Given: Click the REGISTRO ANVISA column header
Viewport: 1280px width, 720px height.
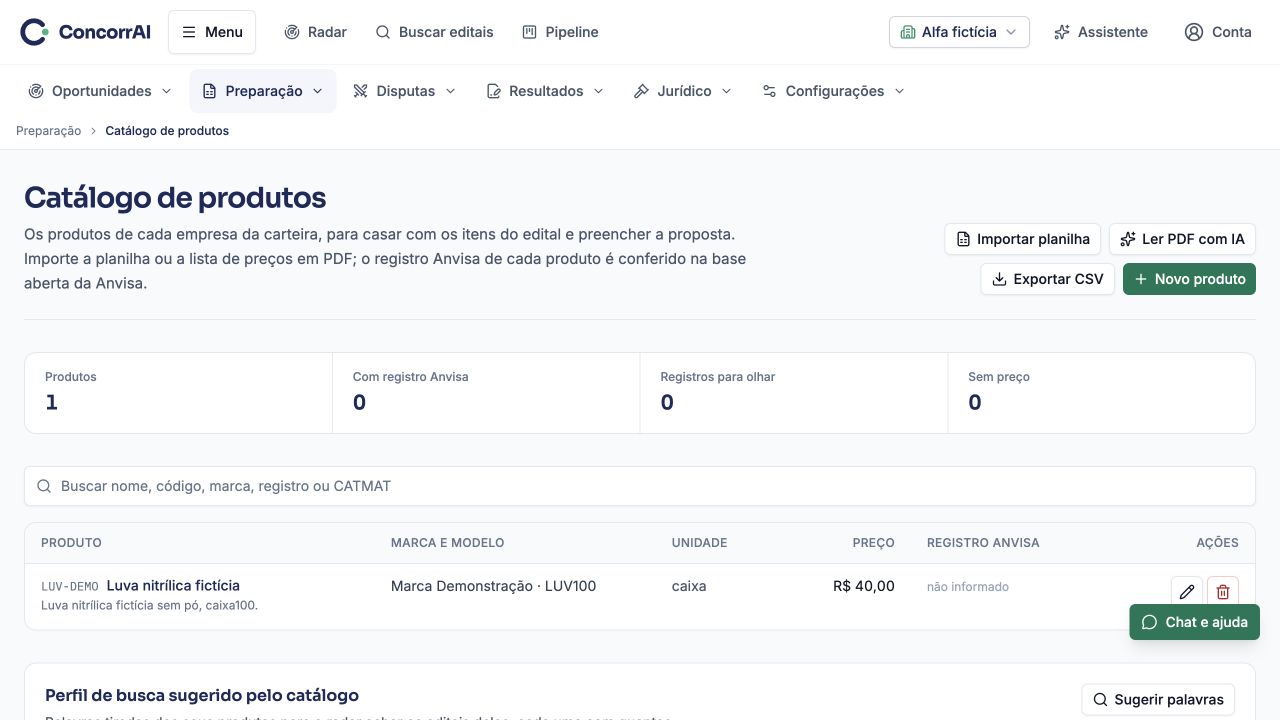Looking at the screenshot, I should point(983,543).
